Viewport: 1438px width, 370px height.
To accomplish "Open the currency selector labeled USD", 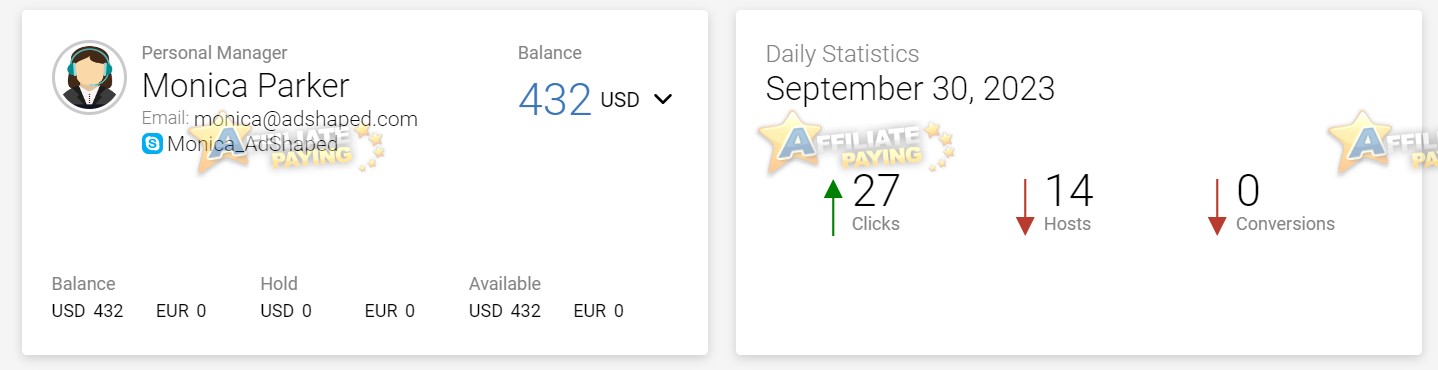I will 637,100.
